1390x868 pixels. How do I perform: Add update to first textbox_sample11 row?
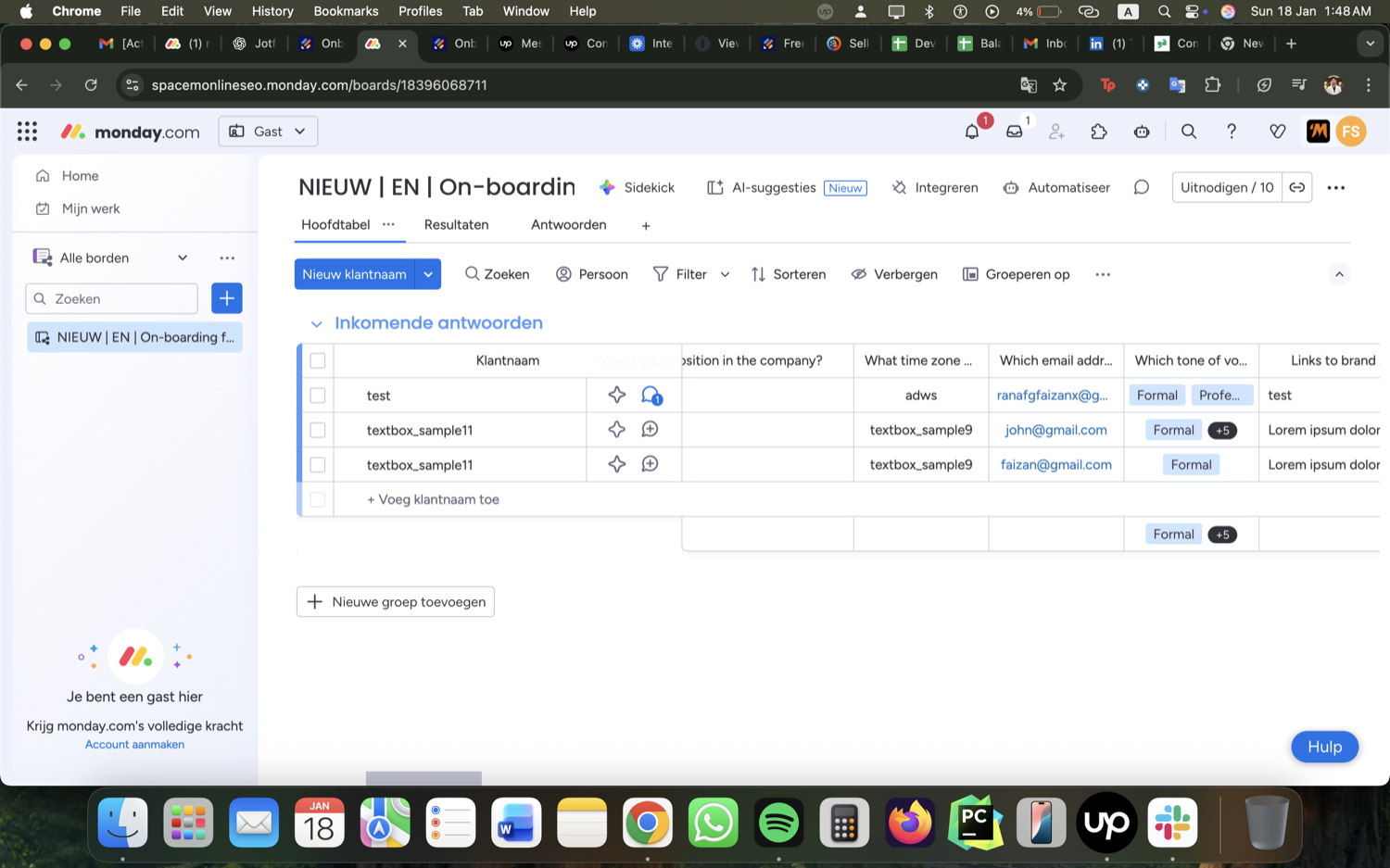[x=651, y=429]
